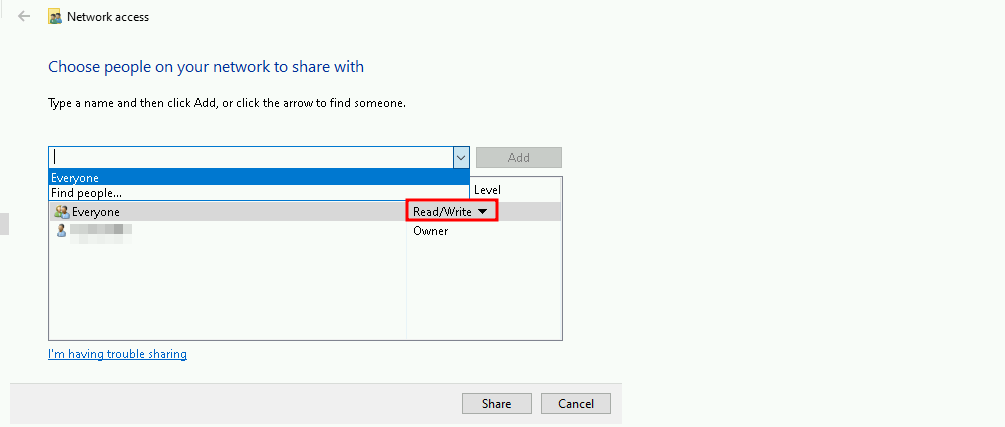Expand the name combo box arrow
1005x427 pixels.
461,157
